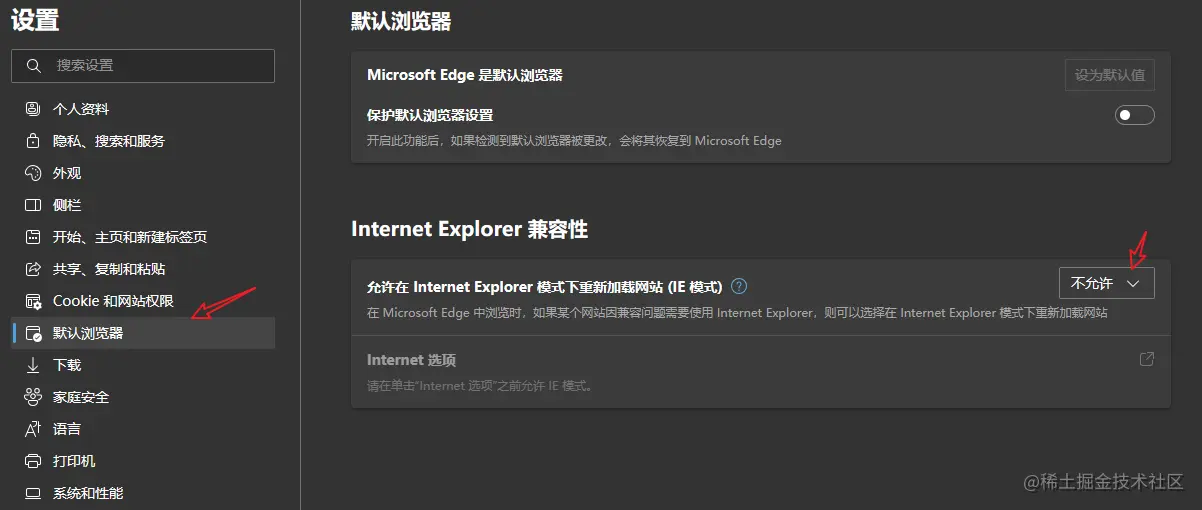This screenshot has height=510, width=1202.
Task: Select 外观 in the settings menu
Action: [x=143, y=173]
